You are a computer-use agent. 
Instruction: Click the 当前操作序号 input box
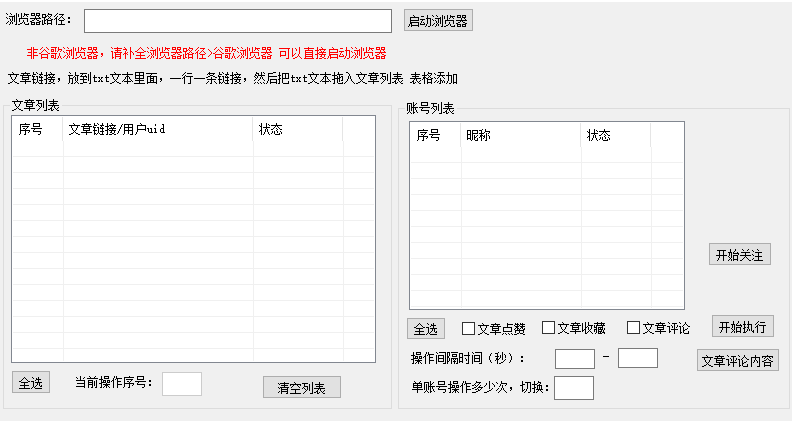click(x=181, y=384)
